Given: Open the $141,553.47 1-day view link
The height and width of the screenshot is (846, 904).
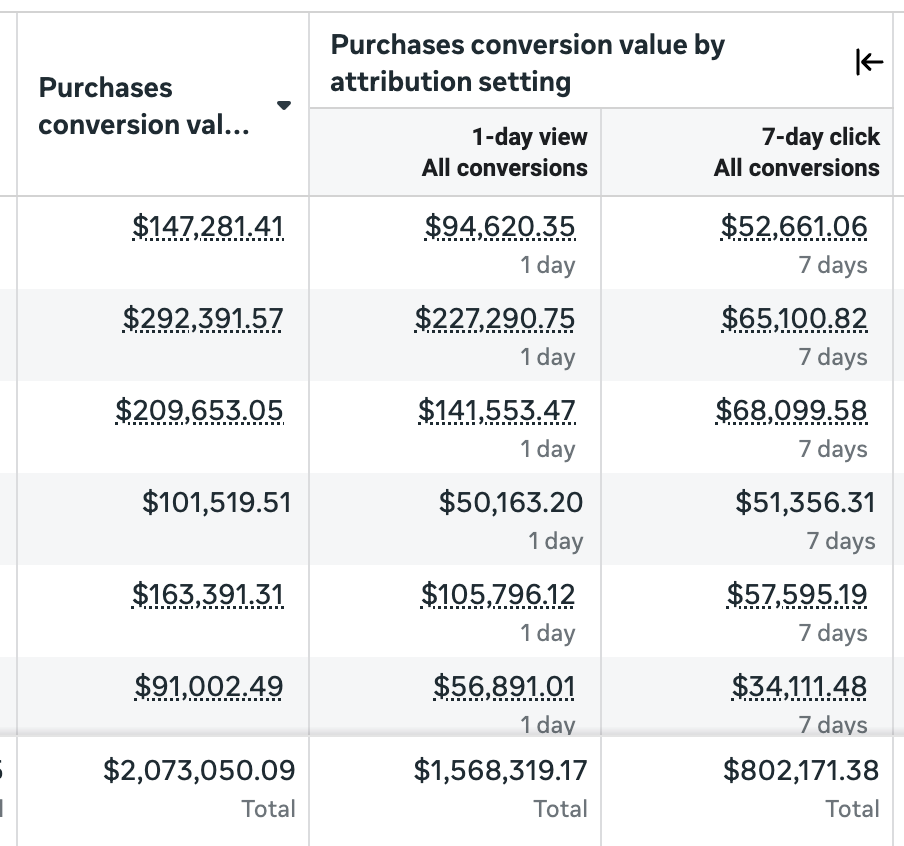Looking at the screenshot, I should [496, 411].
